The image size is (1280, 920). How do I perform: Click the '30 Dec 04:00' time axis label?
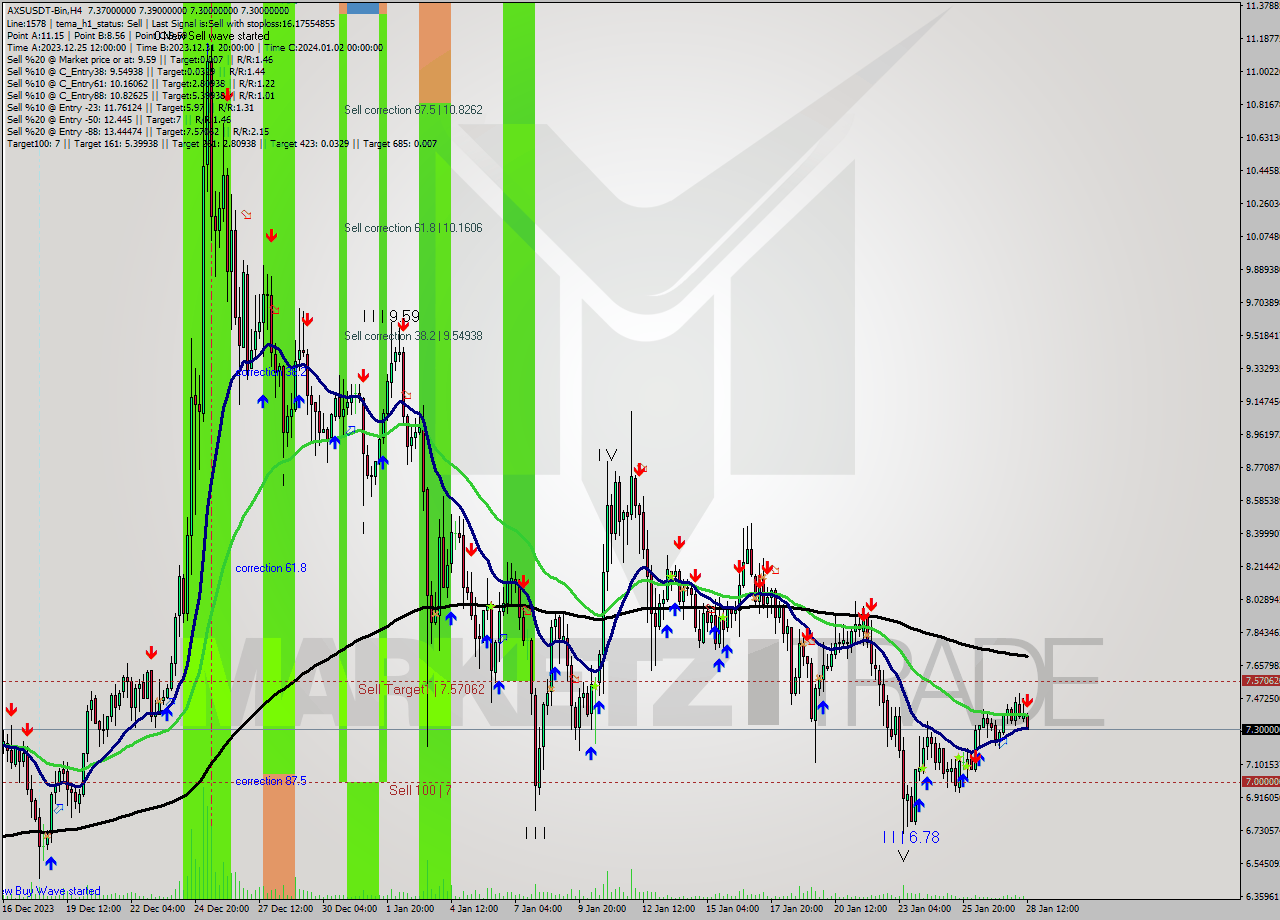coord(350,909)
